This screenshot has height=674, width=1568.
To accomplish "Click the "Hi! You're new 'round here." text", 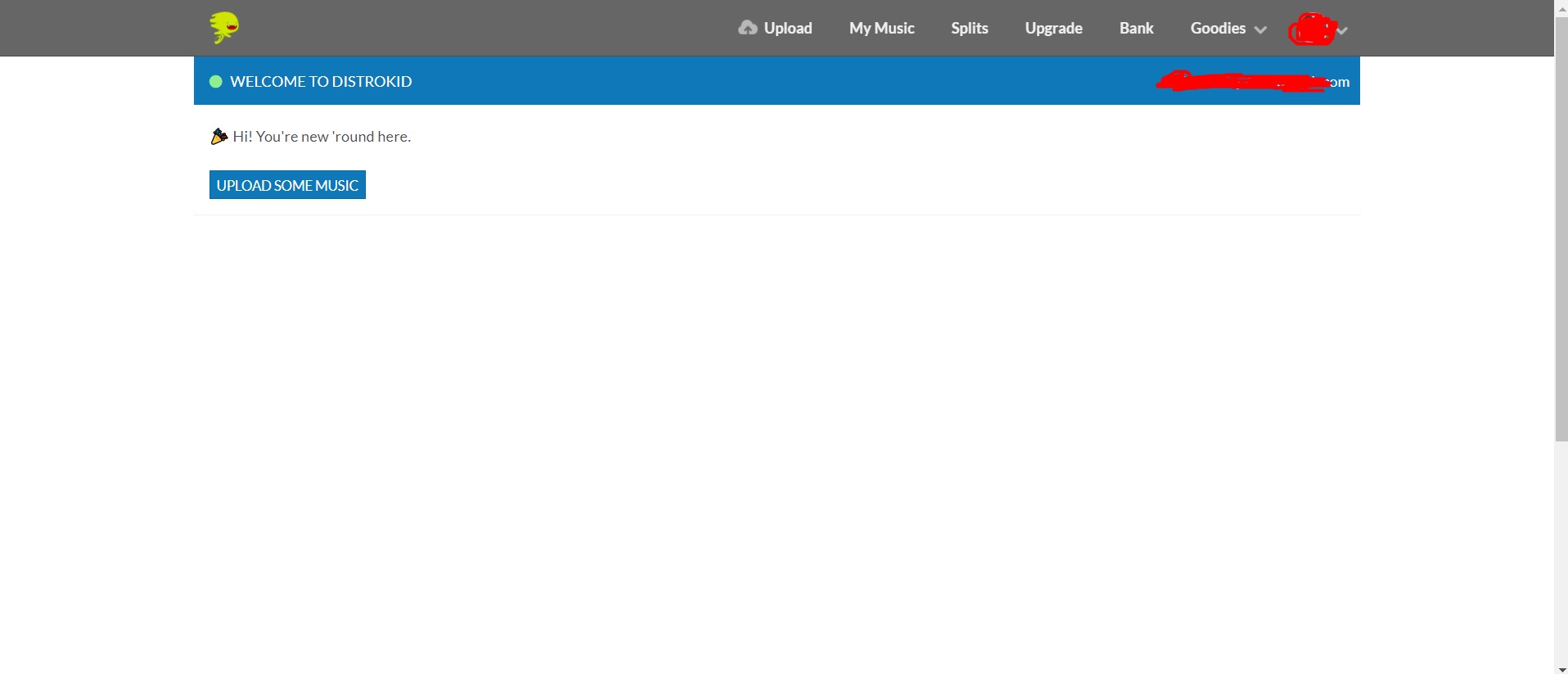I will [x=322, y=136].
